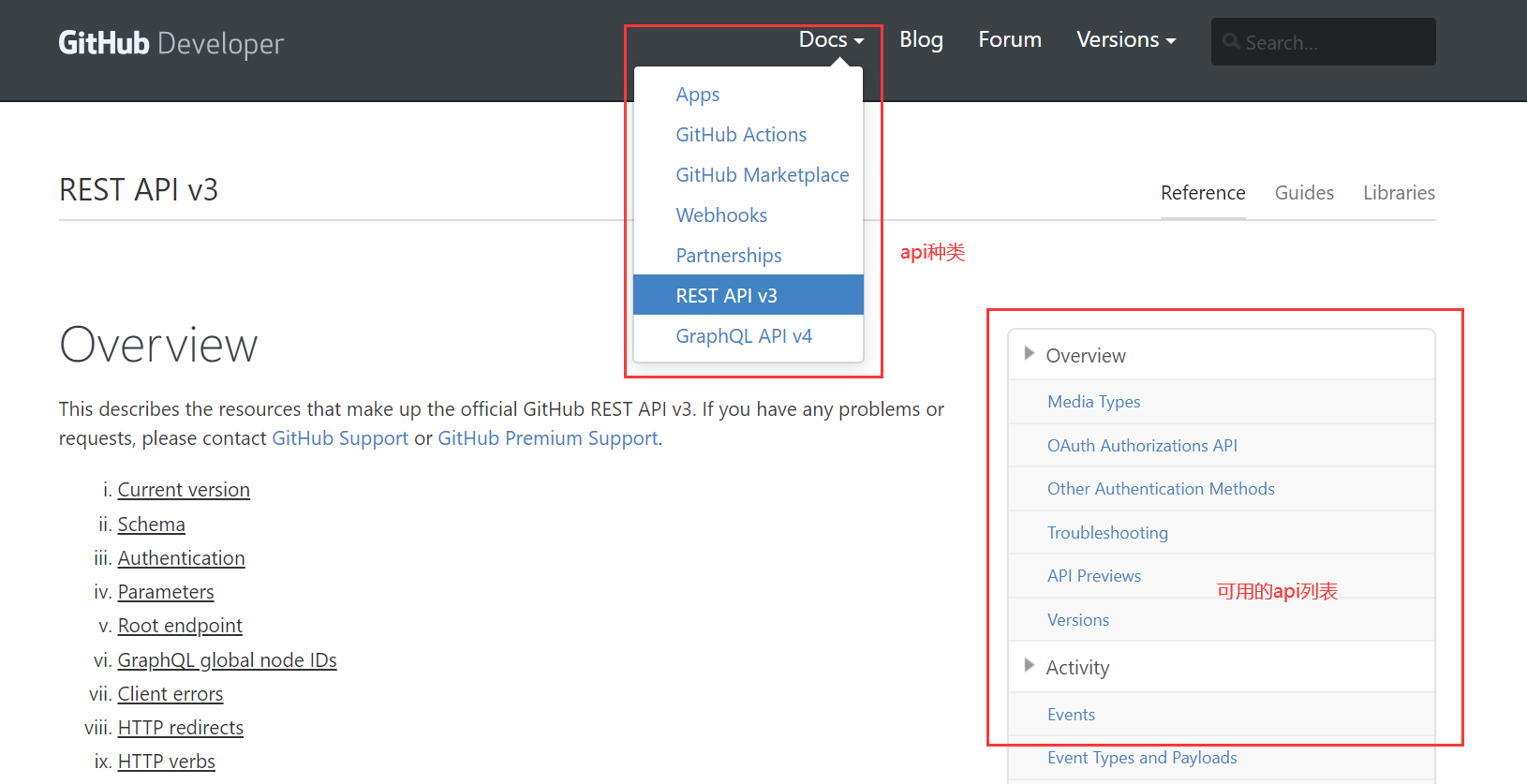
Task: Open API Previews sidebar link
Action: coord(1094,576)
